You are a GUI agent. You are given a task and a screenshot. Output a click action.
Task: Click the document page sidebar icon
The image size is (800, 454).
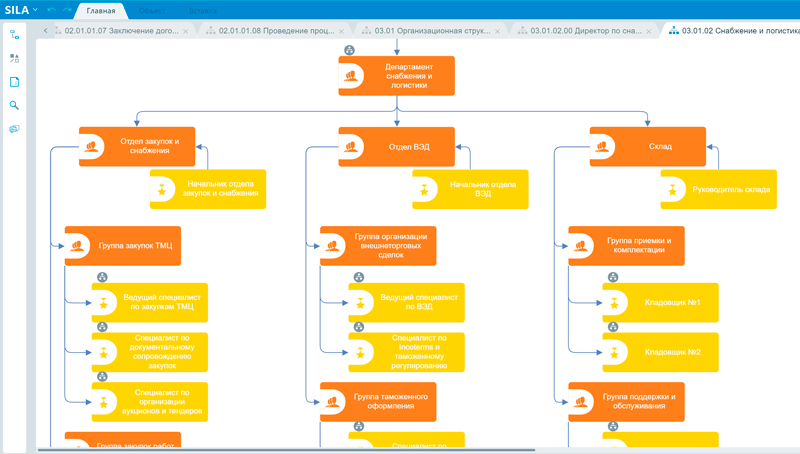[14, 82]
